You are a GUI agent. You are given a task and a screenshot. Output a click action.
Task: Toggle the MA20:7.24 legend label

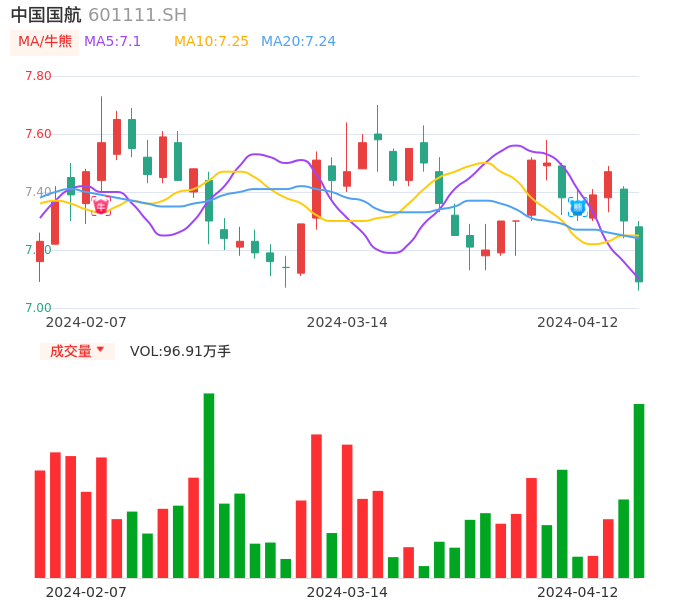click(x=298, y=42)
